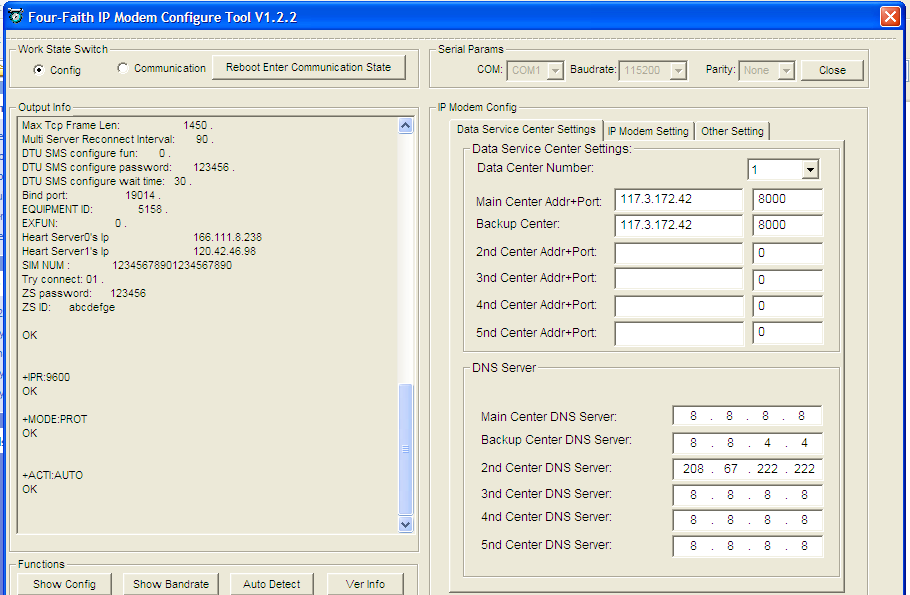Screen dimensions: 910x595
Task: Click the 'ZS password: 123456' output line
Action: [x=84, y=294]
